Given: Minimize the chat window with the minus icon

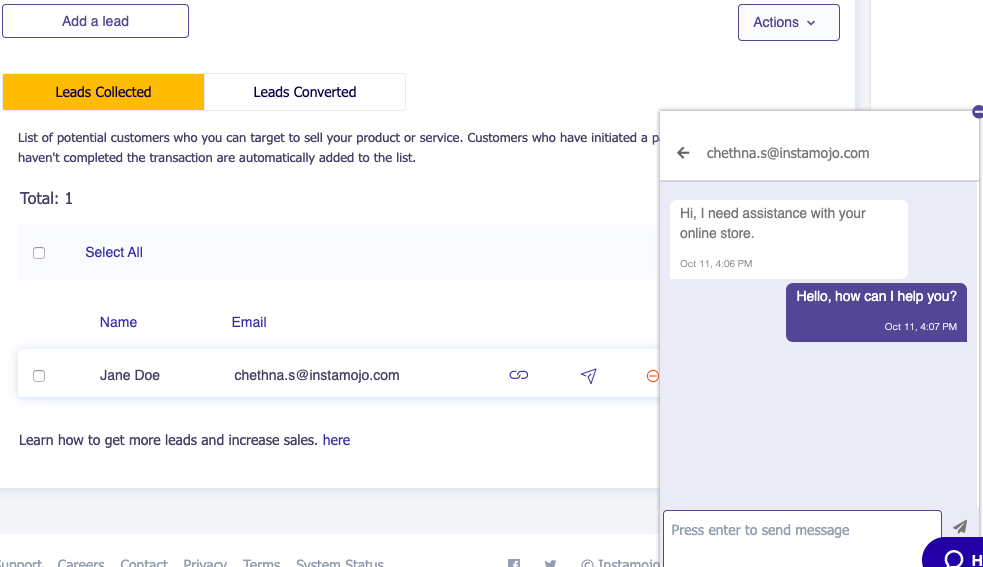Looking at the screenshot, I should tap(978, 112).
